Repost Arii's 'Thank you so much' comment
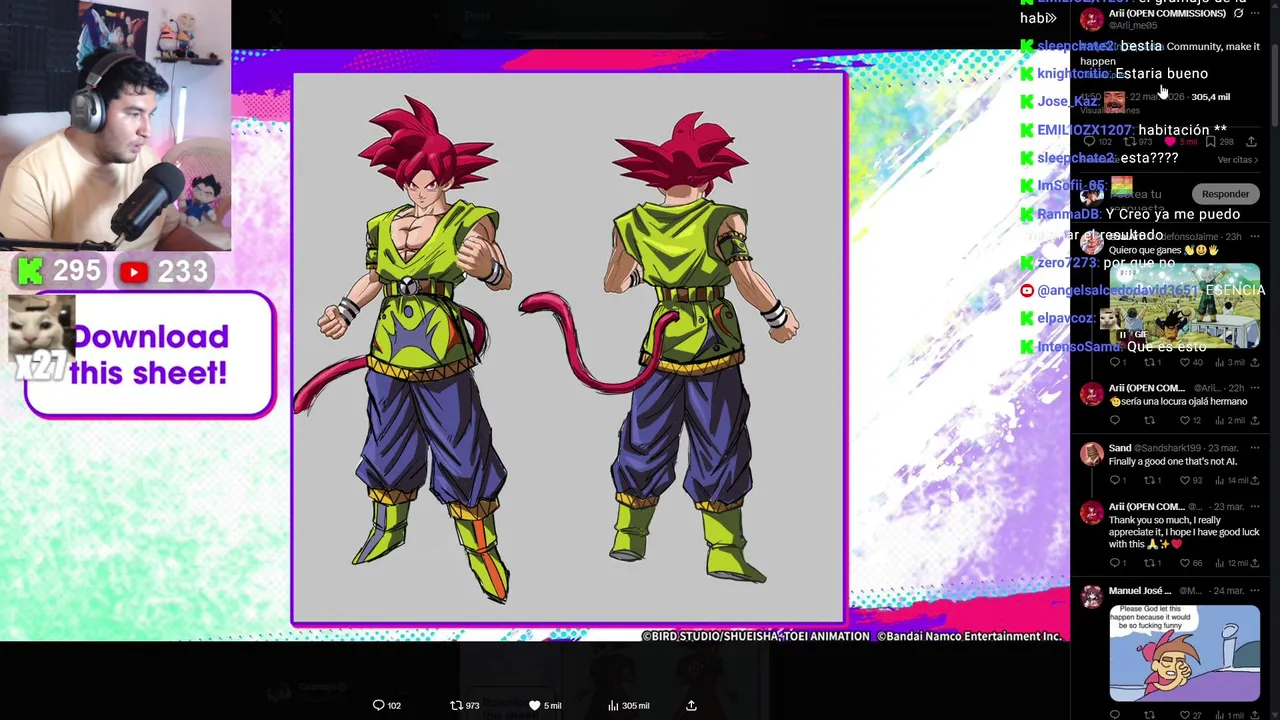 tap(1149, 563)
